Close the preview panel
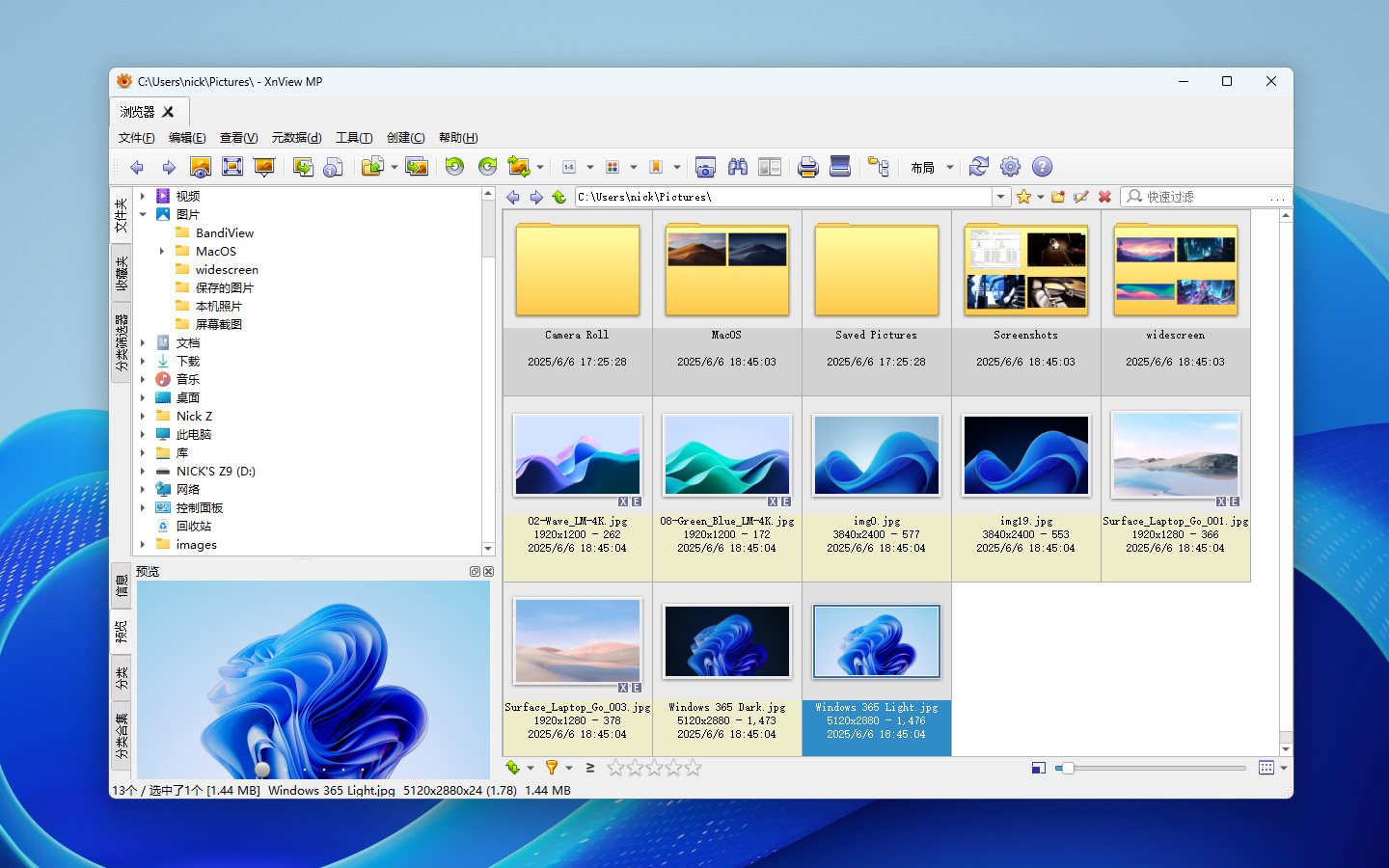The height and width of the screenshot is (868, 1389). (x=489, y=572)
